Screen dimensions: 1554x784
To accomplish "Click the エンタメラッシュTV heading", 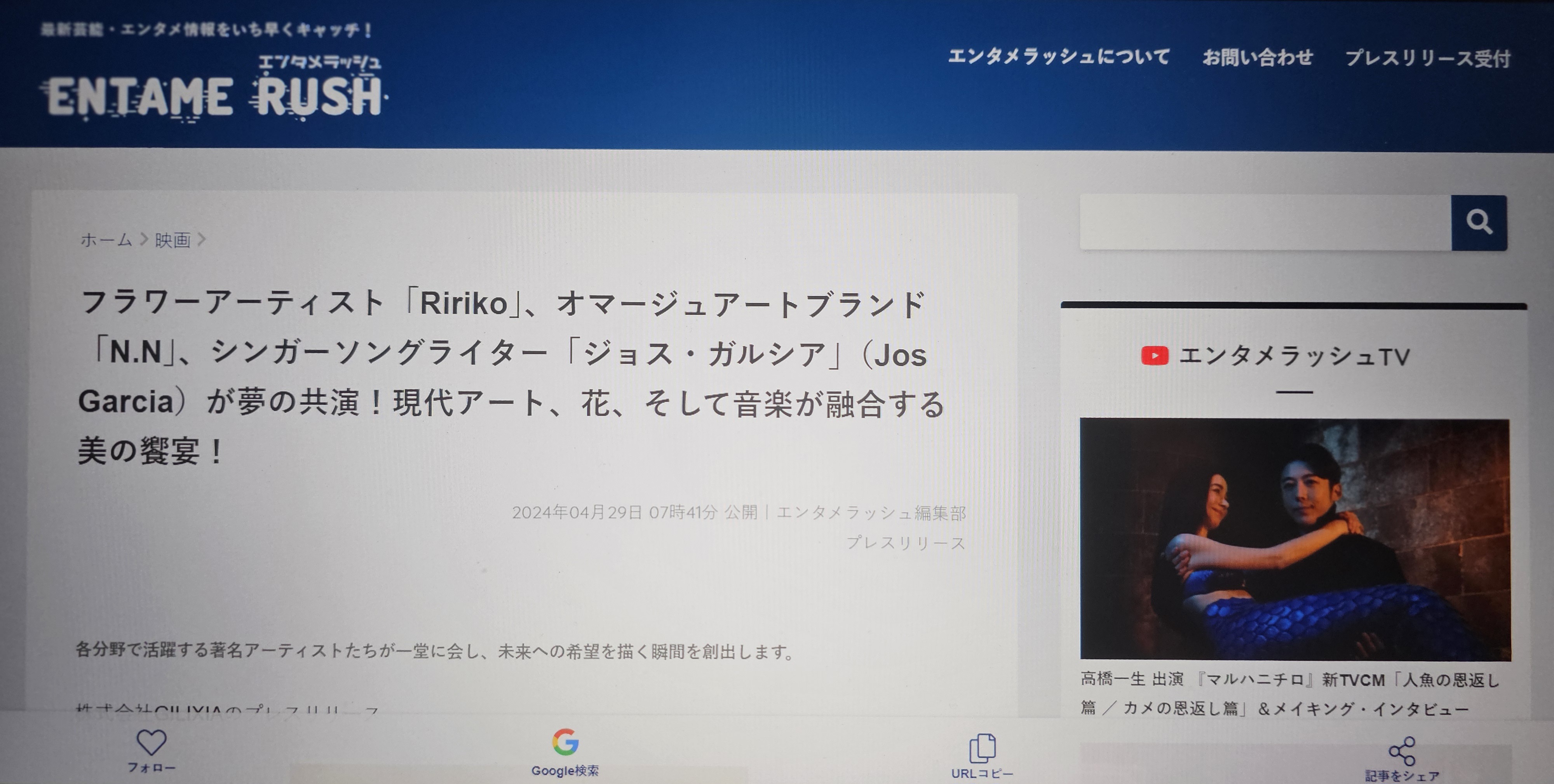I will coord(1294,356).
